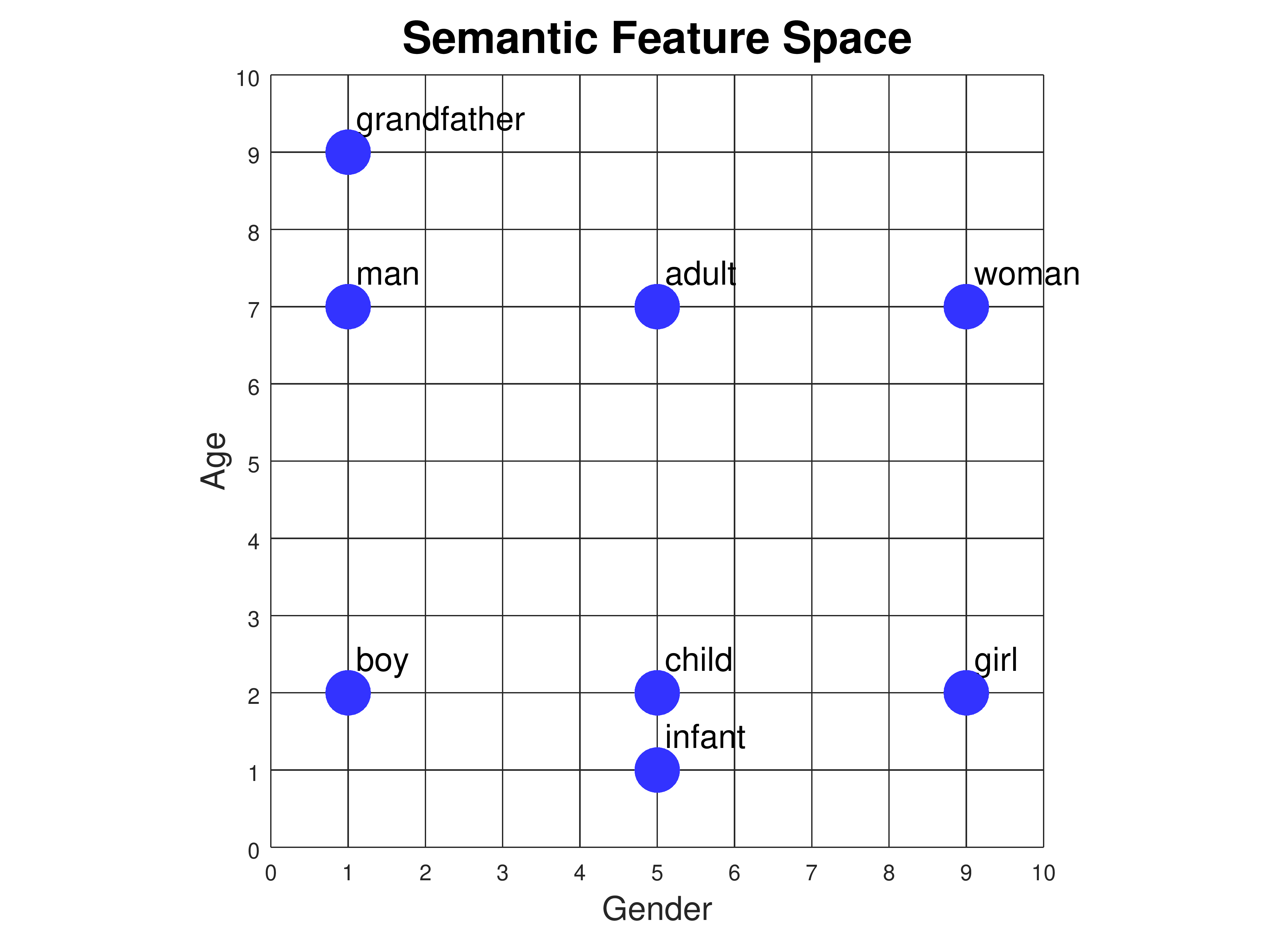Image resolution: width=1270 pixels, height=952 pixels.
Task: Click the Age y-axis label
Action: coord(214,460)
